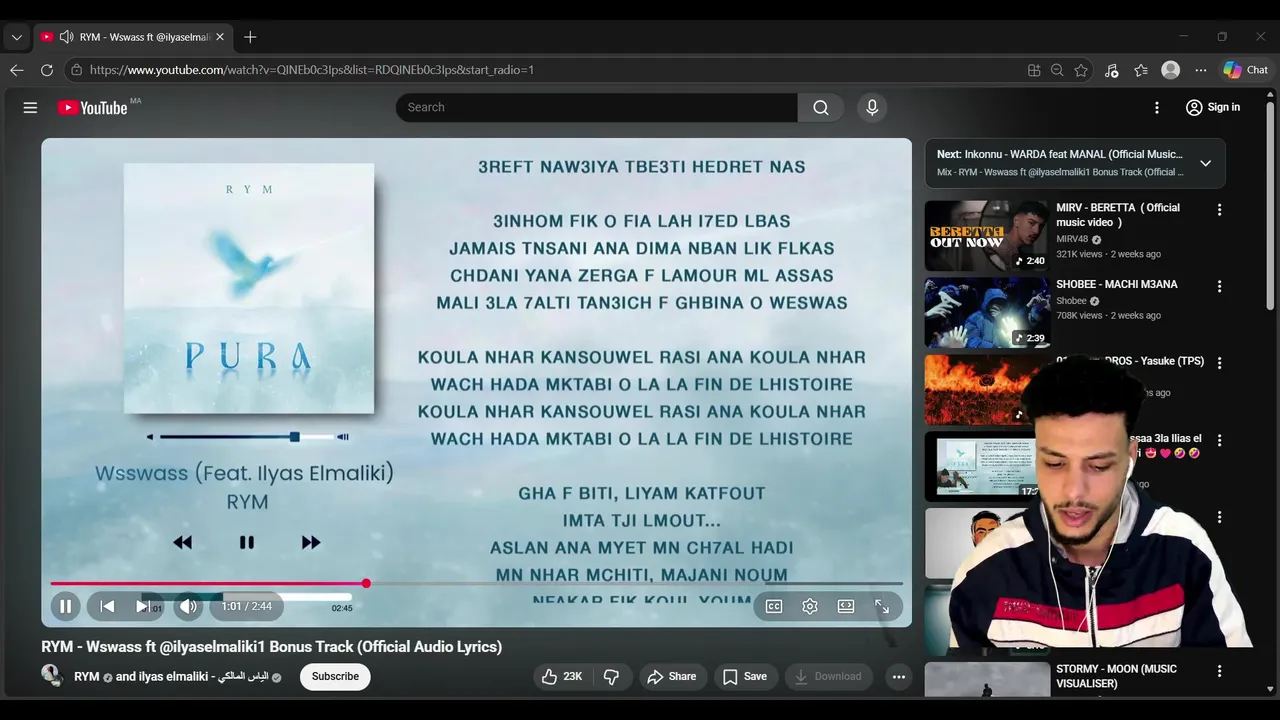
Task: Open the zoom control in the address bar
Action: coord(1057,70)
